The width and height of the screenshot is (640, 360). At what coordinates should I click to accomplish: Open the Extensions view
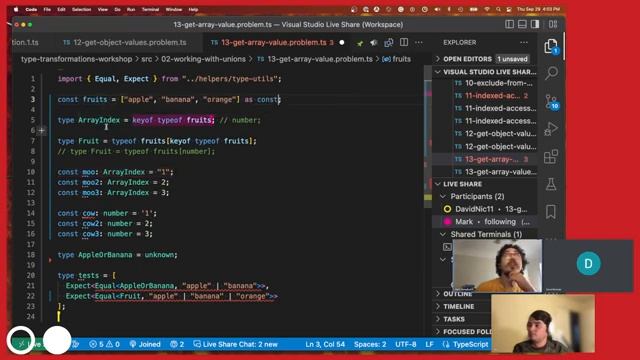[x=551, y=156]
